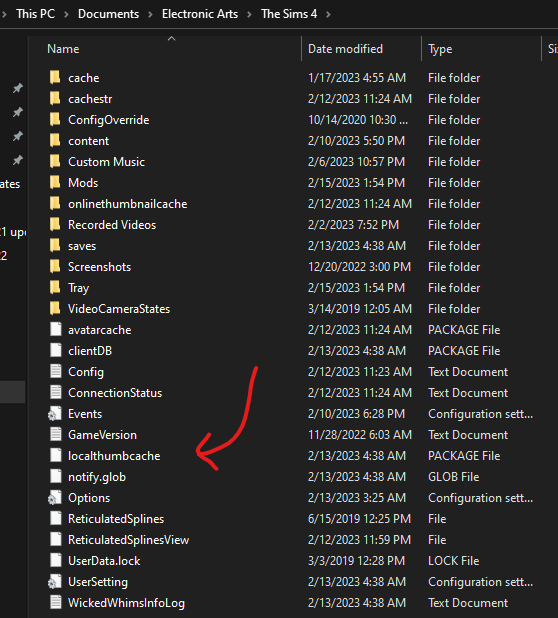Select the ConnectionStatus document icon
The height and width of the screenshot is (618, 558).
pos(56,392)
